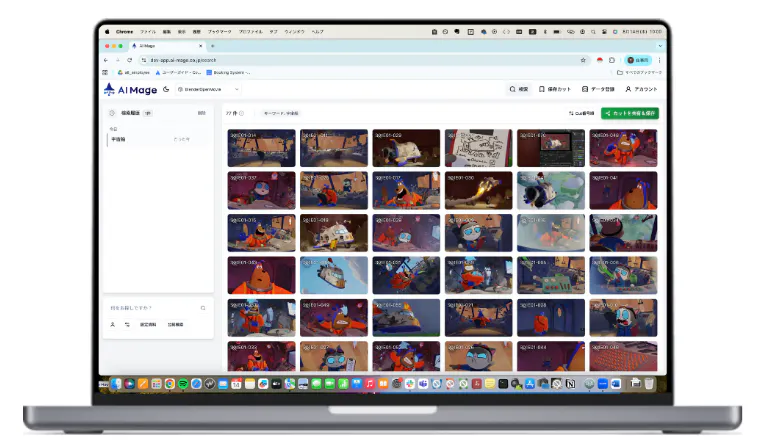
Task: Open the Chrome profile chip
Action: coord(638,60)
